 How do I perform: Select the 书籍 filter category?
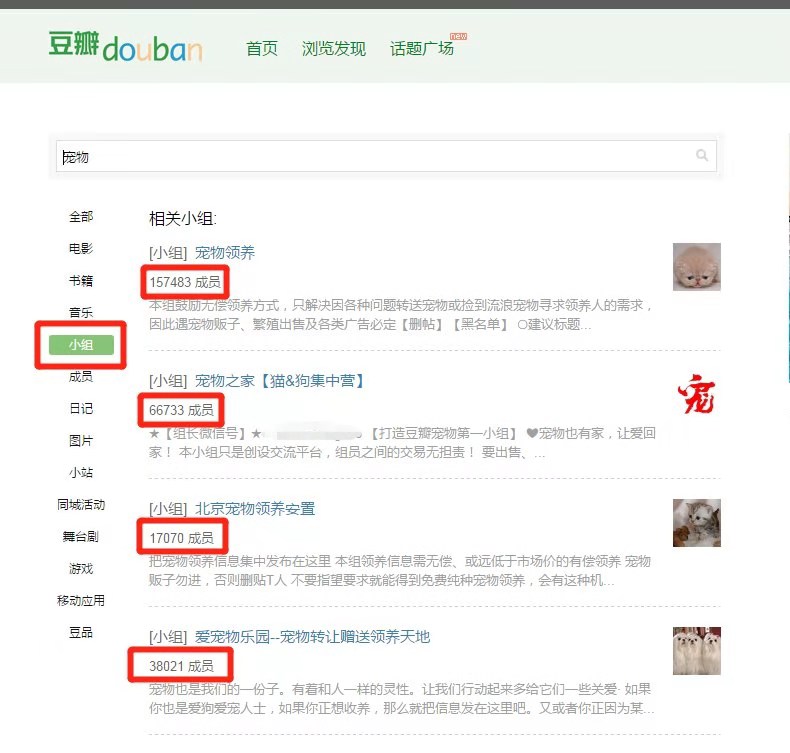(81, 281)
